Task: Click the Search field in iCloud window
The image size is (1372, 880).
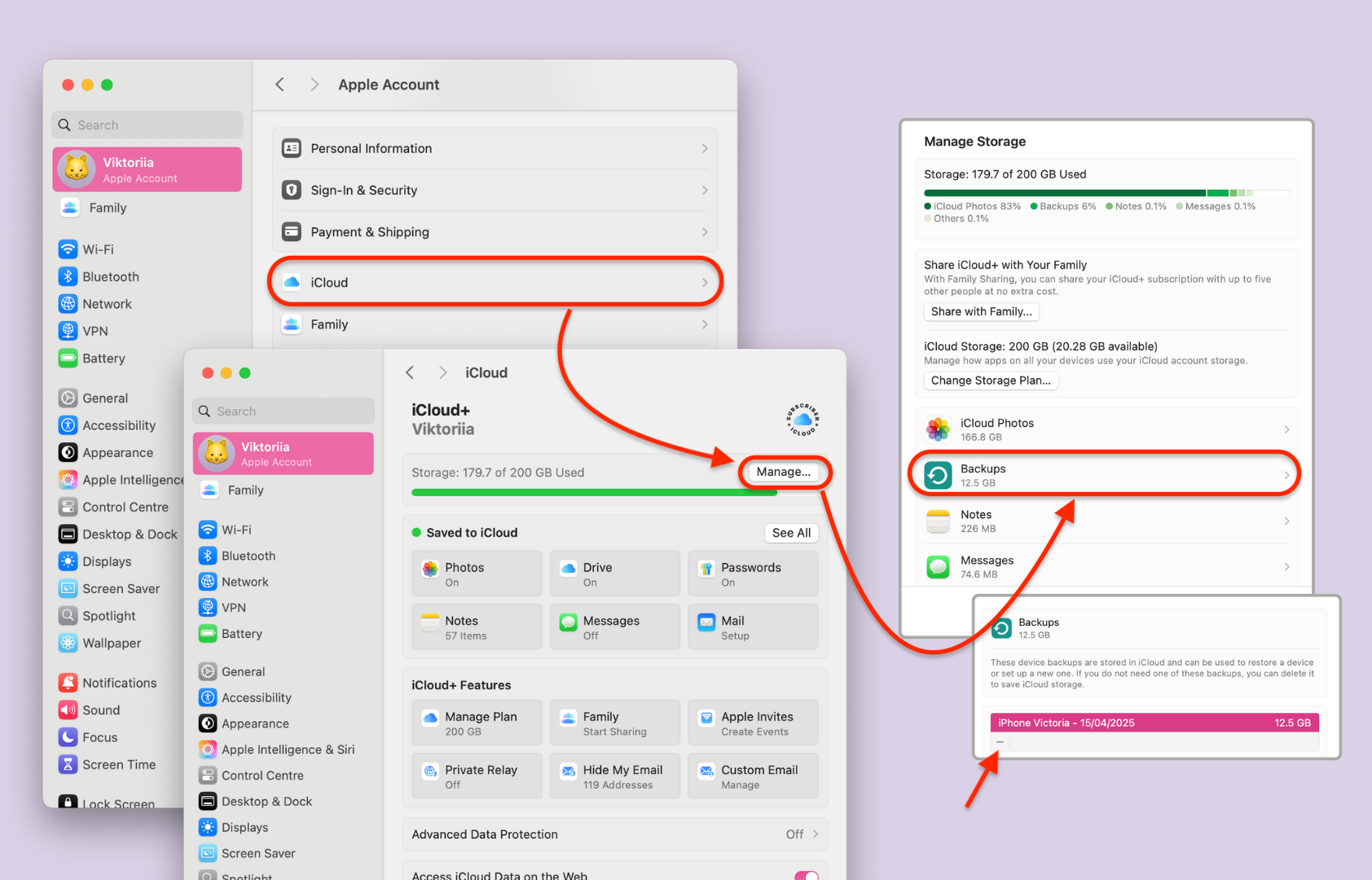Action: click(284, 411)
